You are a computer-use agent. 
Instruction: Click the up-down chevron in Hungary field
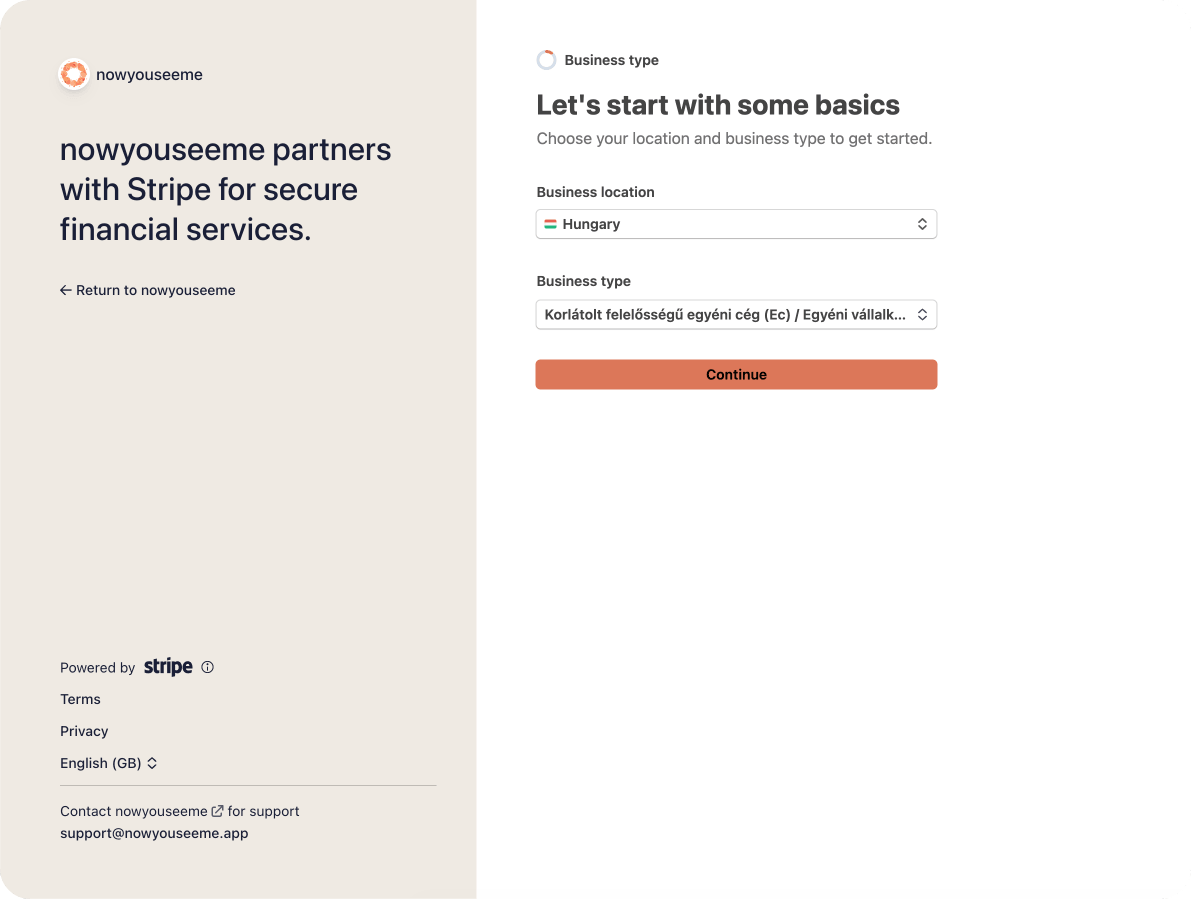922,224
